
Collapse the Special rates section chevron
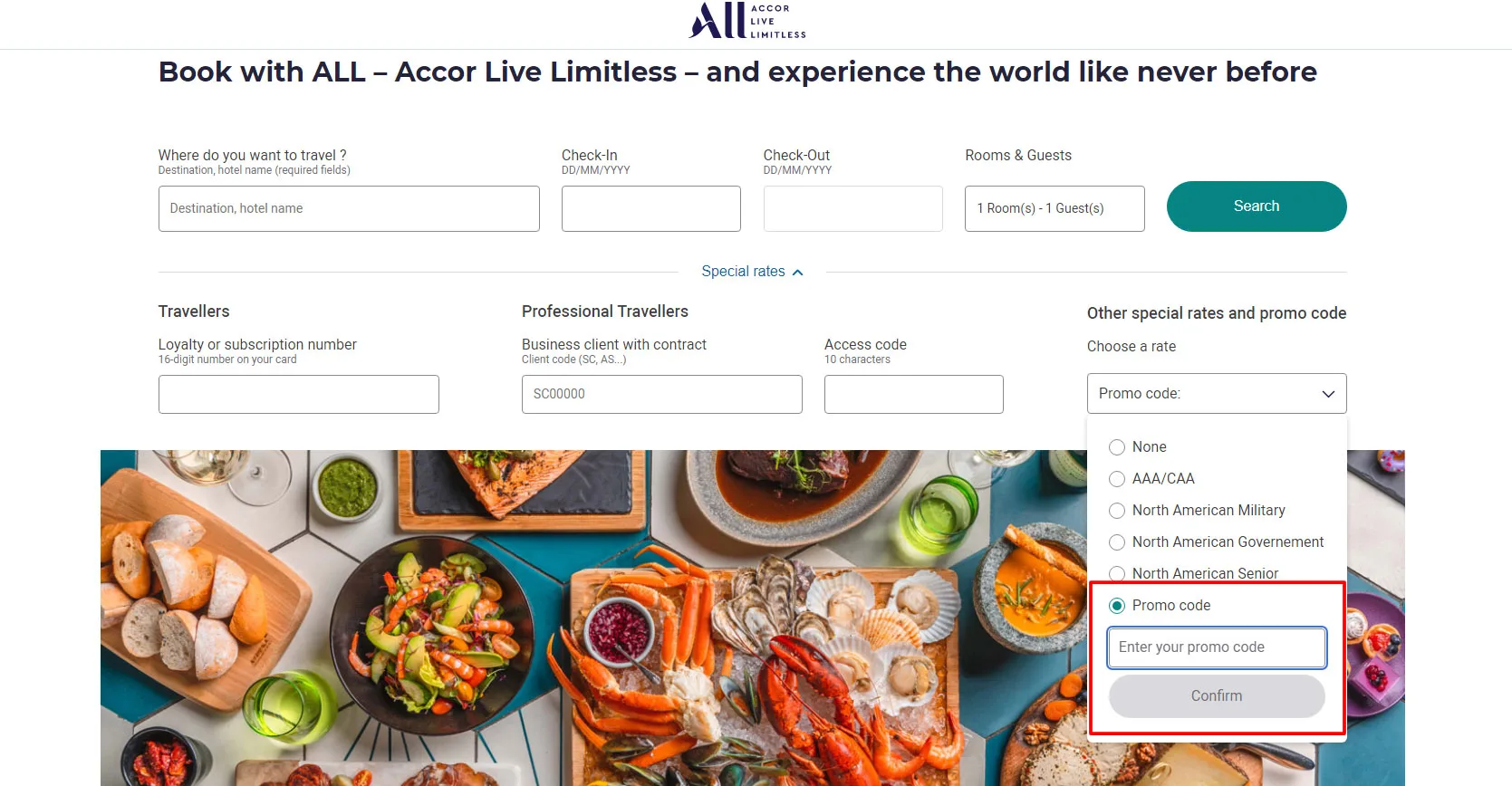click(x=797, y=272)
